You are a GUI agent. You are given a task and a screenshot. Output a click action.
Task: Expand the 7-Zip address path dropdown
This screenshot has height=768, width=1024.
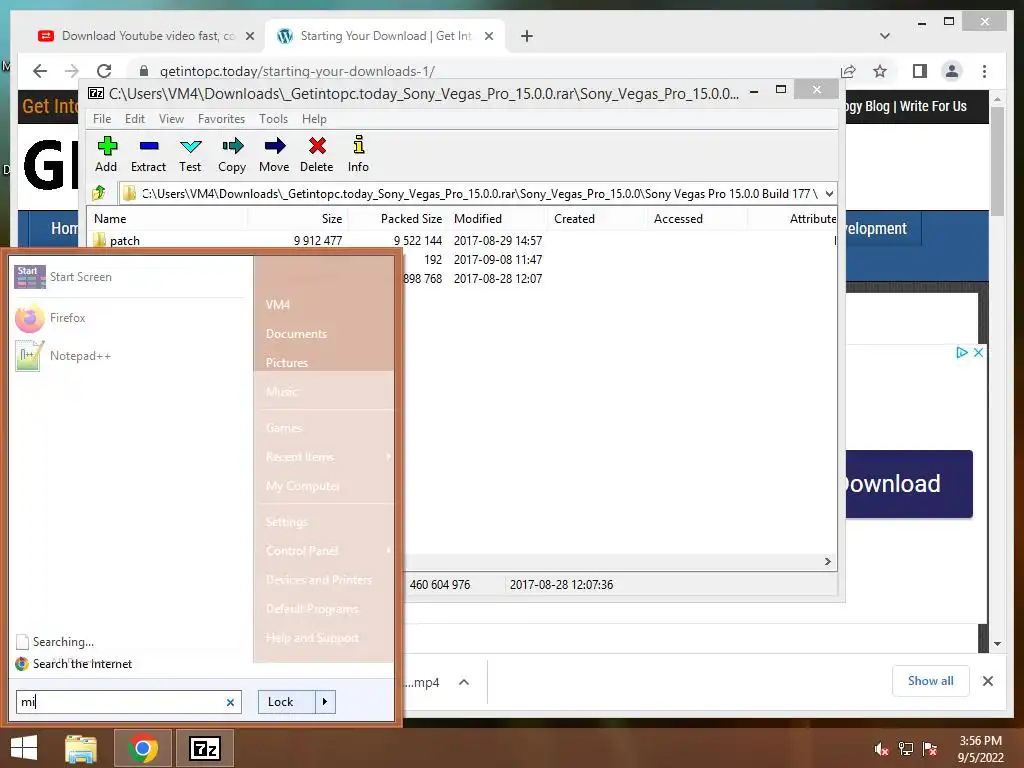tap(829, 193)
